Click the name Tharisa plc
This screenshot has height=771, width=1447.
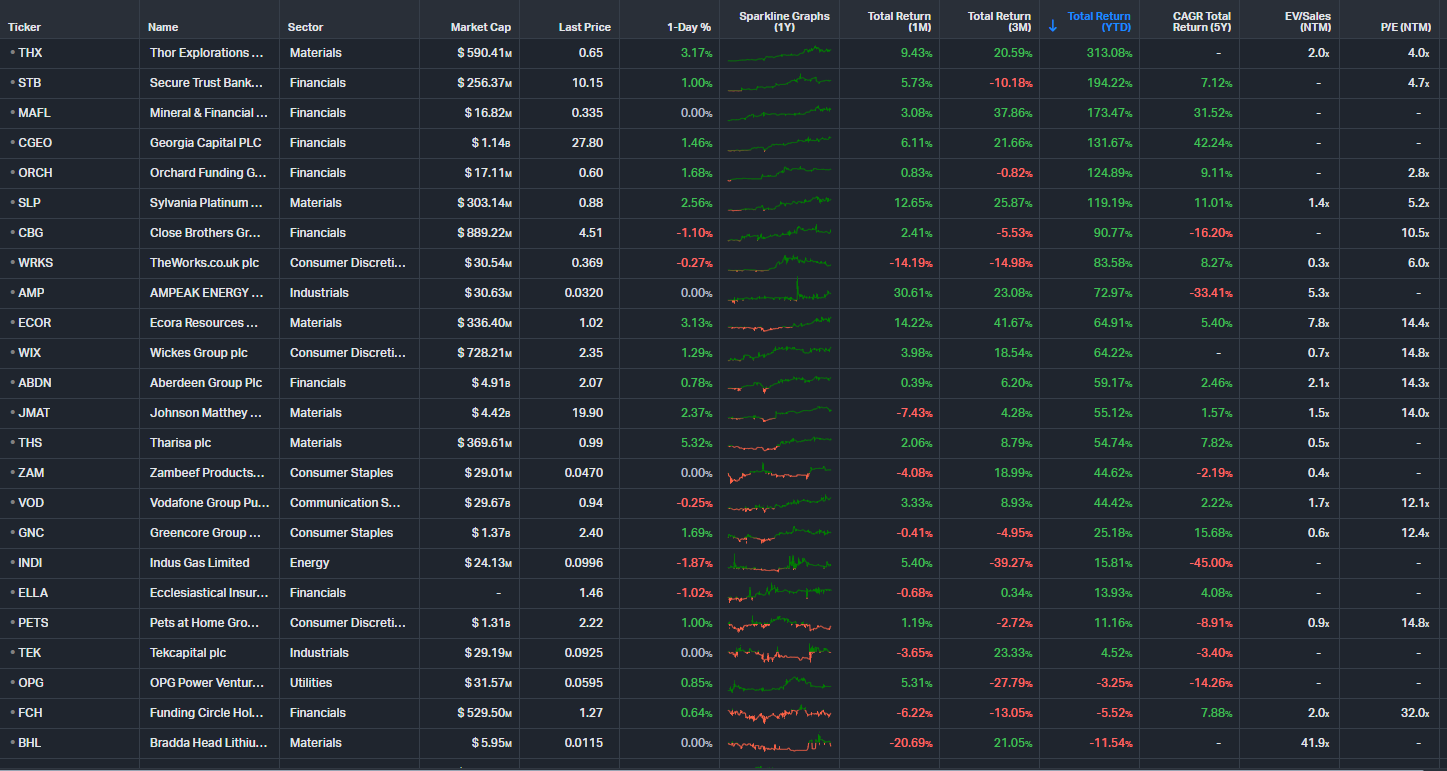pos(180,443)
